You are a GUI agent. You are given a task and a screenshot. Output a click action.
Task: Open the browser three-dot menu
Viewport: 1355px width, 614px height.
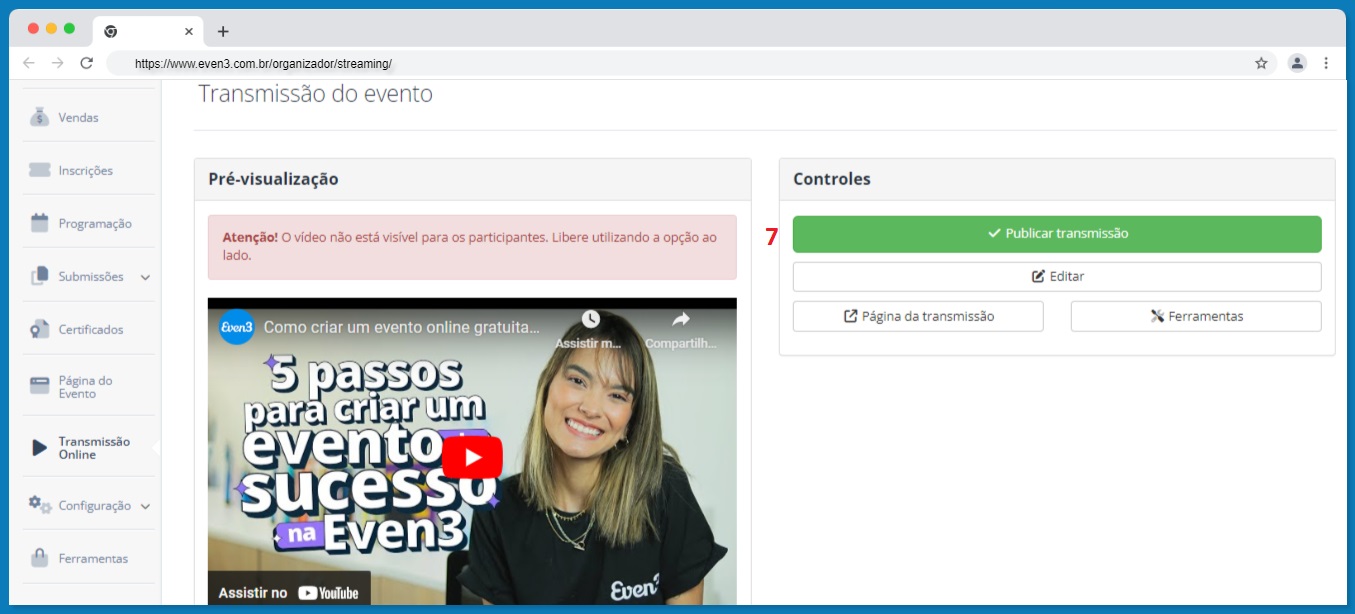1326,63
